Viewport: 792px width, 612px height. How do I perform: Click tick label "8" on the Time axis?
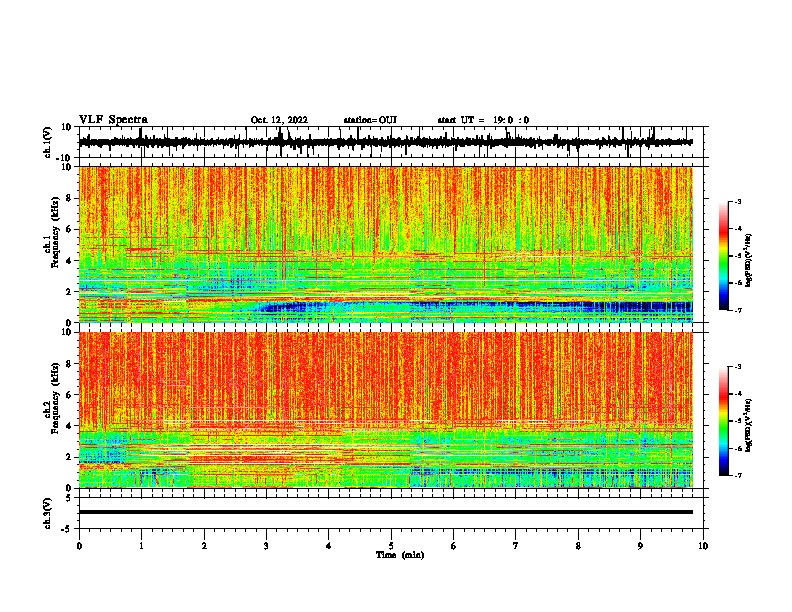pyautogui.click(x=578, y=546)
